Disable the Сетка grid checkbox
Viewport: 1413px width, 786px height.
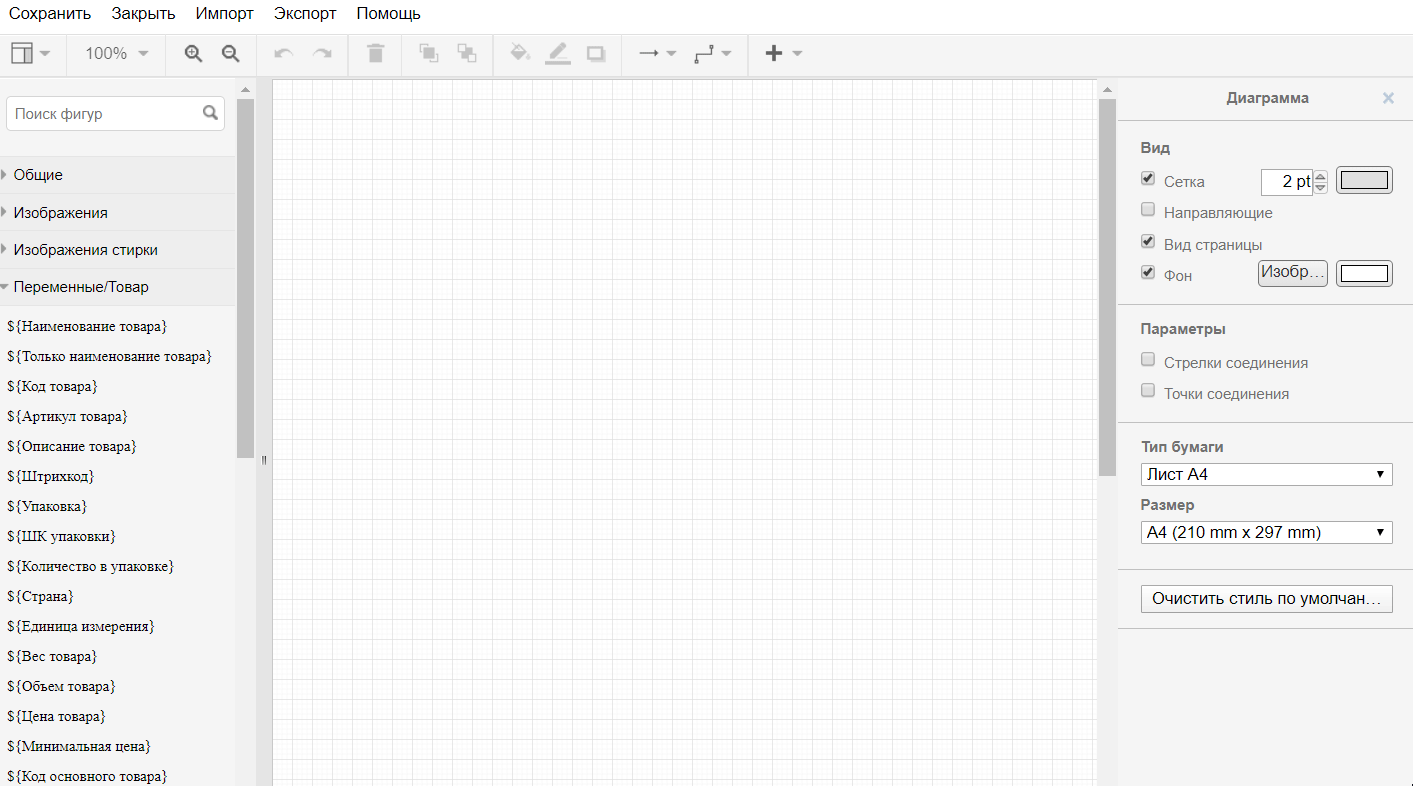pos(1148,179)
